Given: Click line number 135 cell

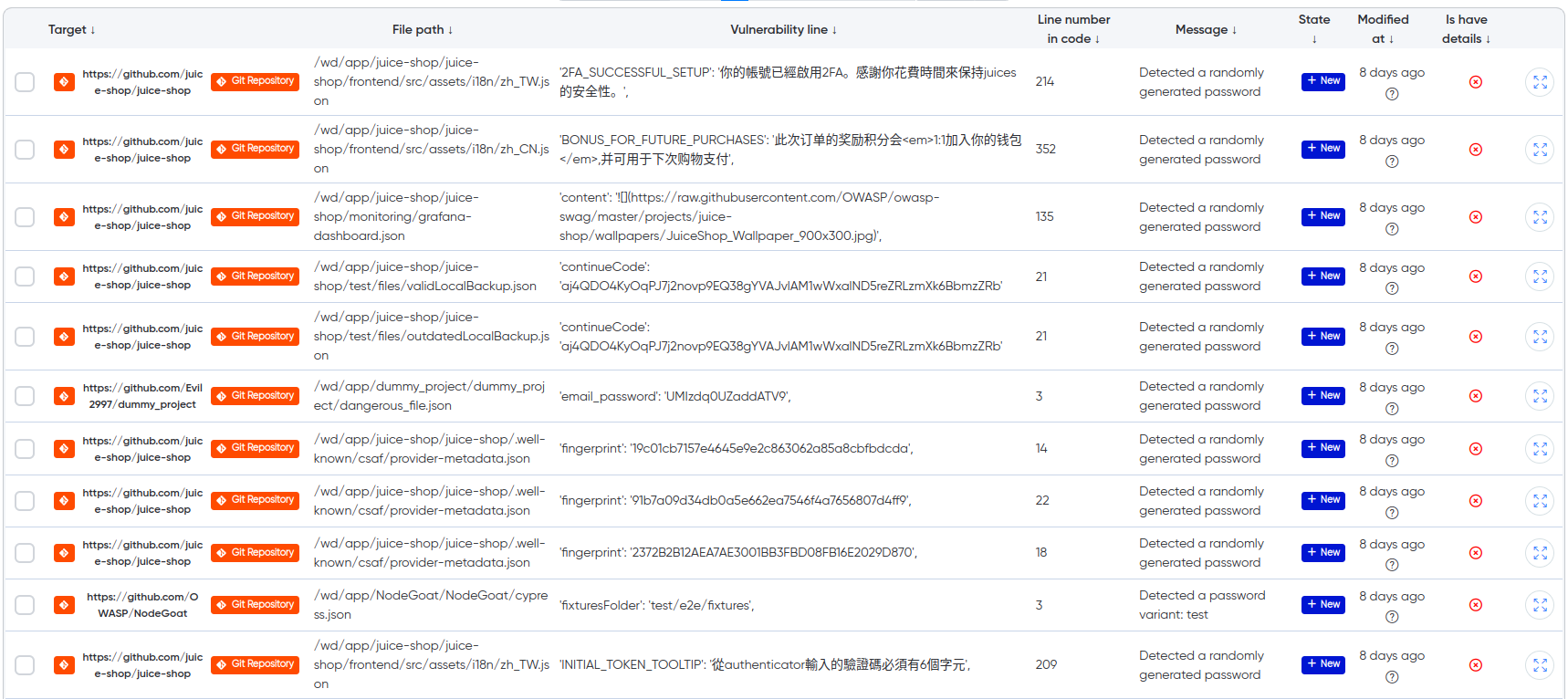Looking at the screenshot, I should (x=1045, y=217).
